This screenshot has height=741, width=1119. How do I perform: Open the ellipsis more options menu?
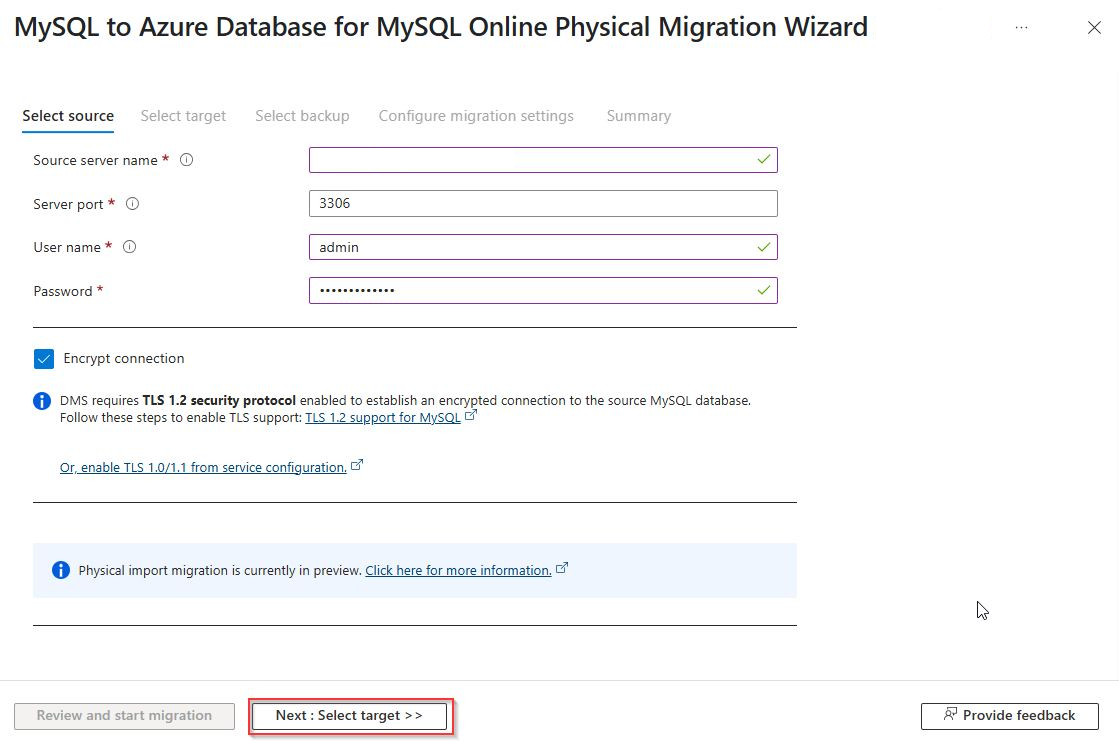(x=1021, y=27)
